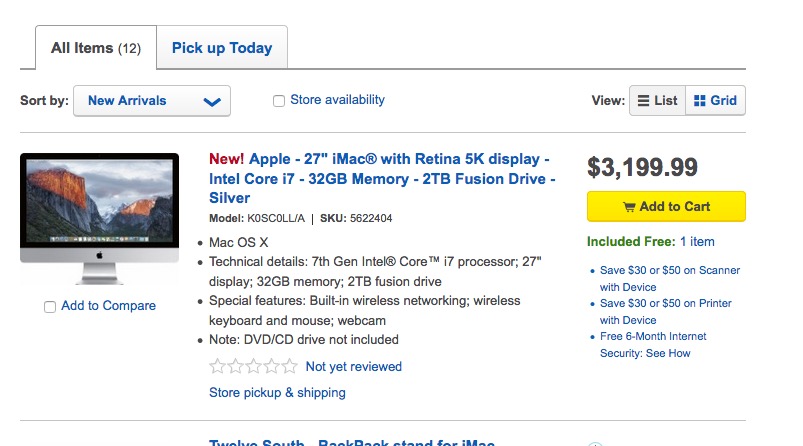The height and width of the screenshot is (446, 803).
Task: Click the Add to Compare label
Action: point(108,306)
